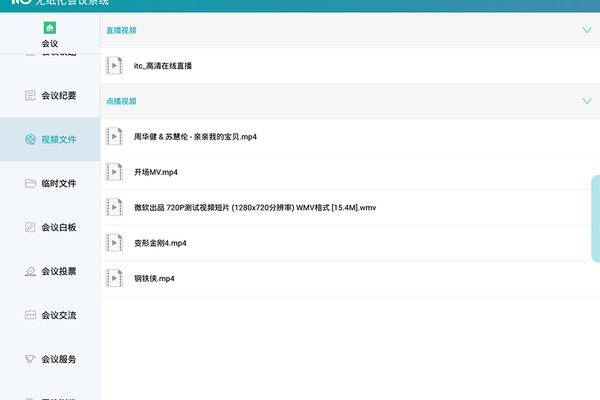Click the video file icon beside 钢铁侠.mp4
Screen dimensions: 600x400
click(116, 278)
